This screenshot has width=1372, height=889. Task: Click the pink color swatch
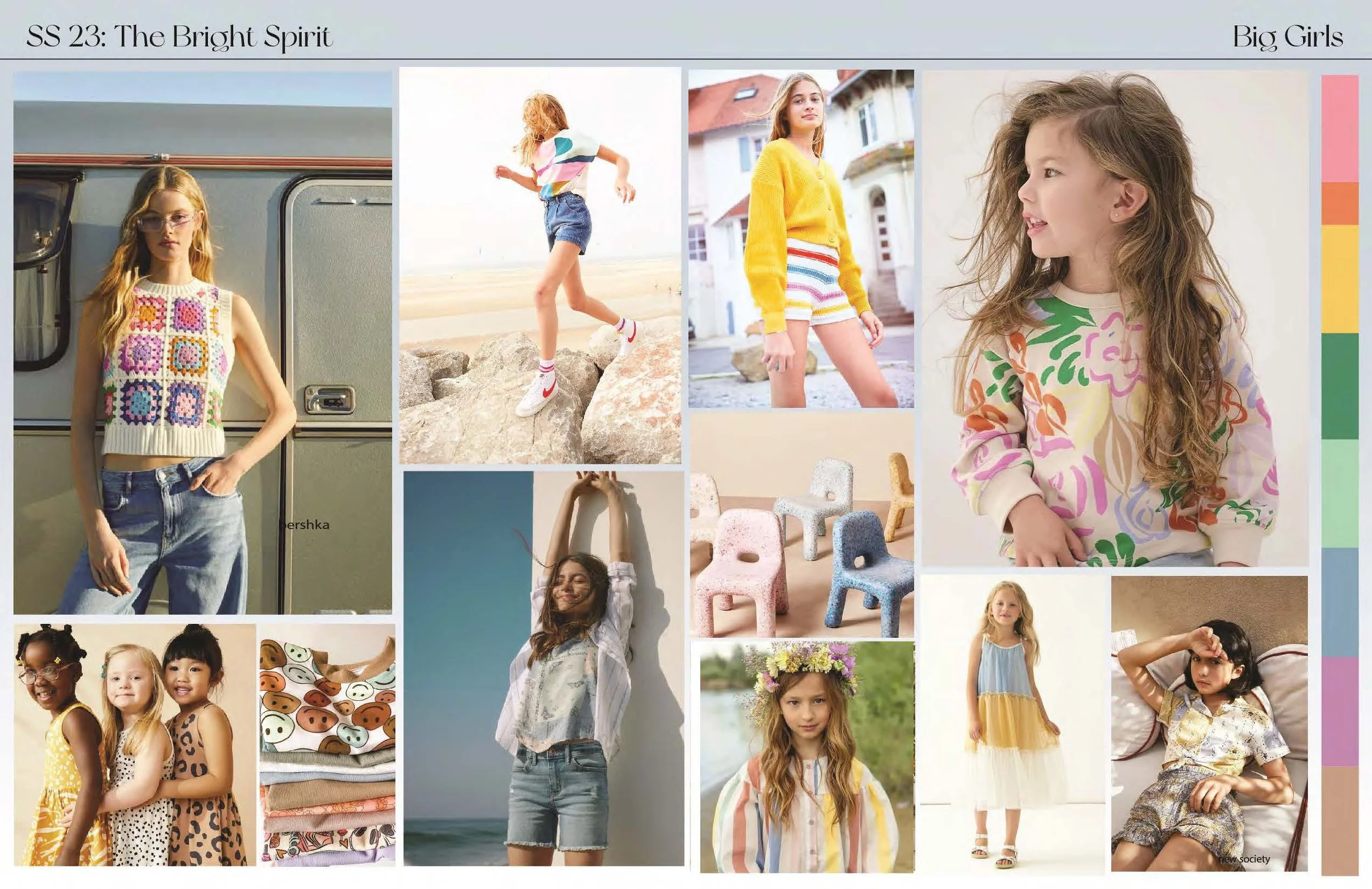click(x=1340, y=128)
